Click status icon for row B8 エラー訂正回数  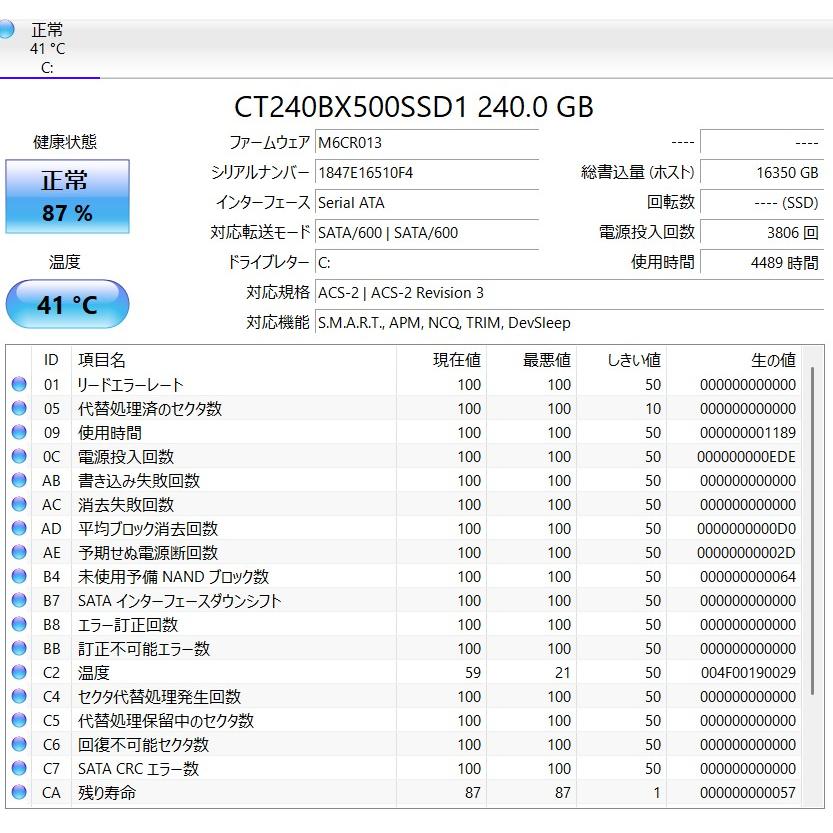[x=19, y=624]
